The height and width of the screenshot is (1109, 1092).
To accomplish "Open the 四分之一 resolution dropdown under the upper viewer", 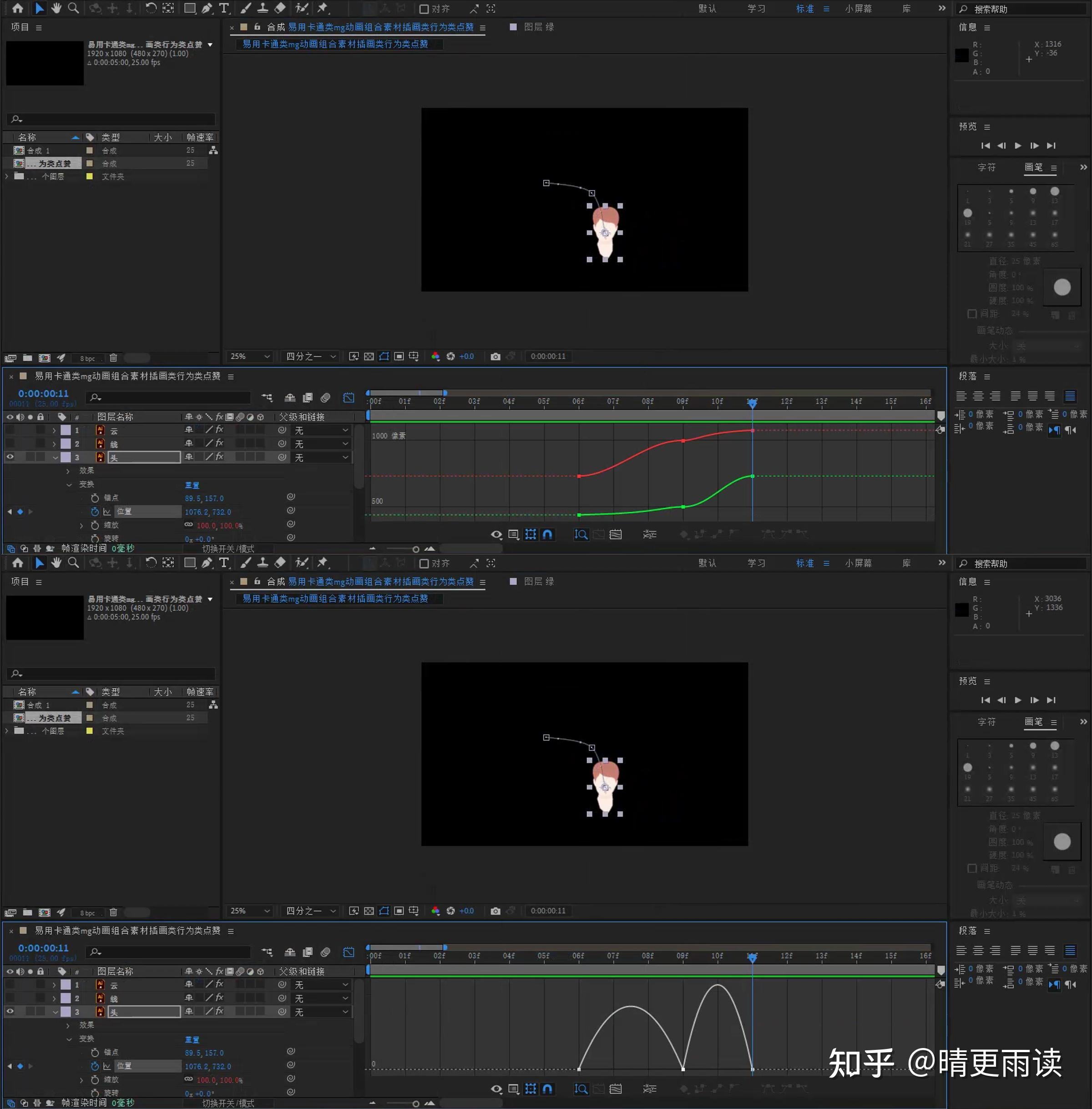I will coord(311,356).
